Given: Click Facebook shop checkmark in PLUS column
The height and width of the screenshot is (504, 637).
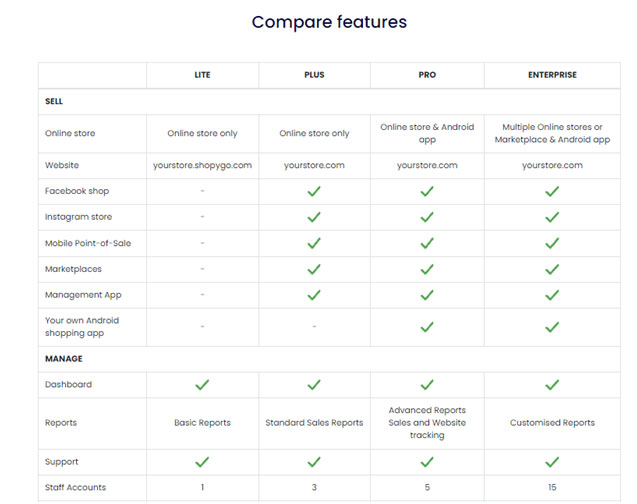Looking at the screenshot, I should (x=314, y=191).
